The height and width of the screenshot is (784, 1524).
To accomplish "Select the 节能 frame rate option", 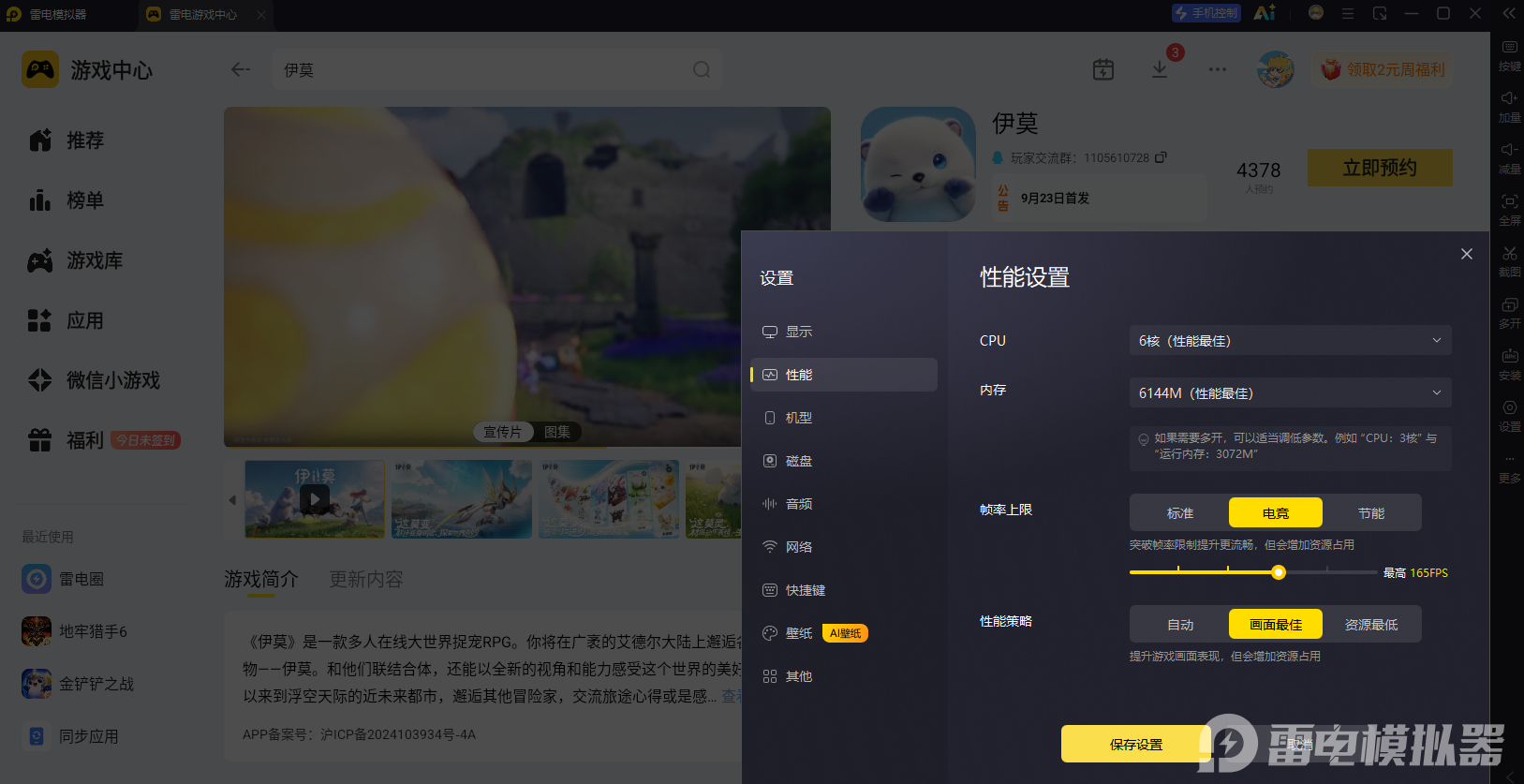I will click(x=1371, y=513).
